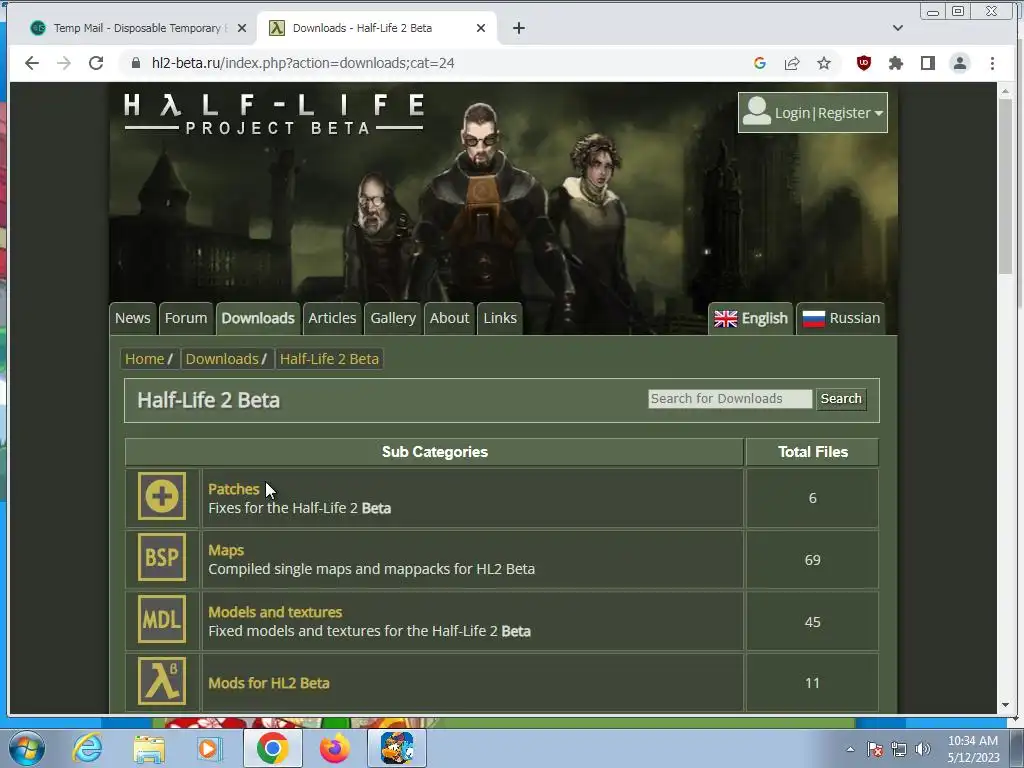Click the Half-Life Project Beta logo

coord(274,114)
